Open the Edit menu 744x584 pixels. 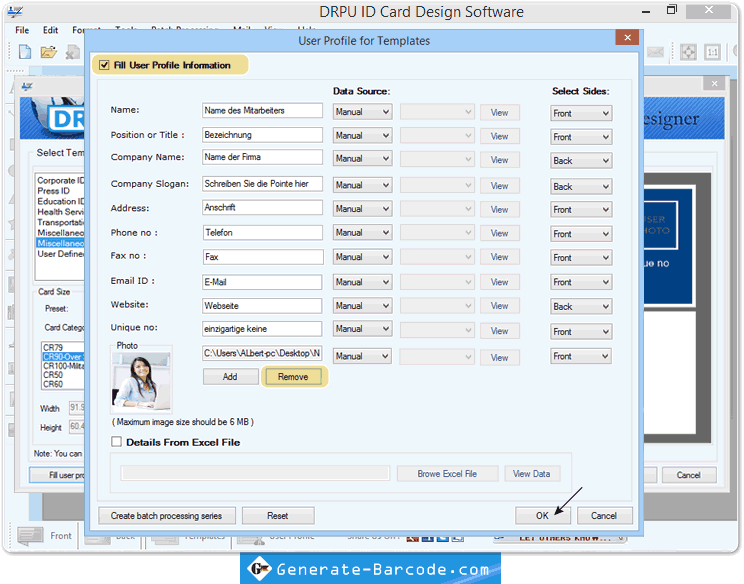click(x=50, y=30)
